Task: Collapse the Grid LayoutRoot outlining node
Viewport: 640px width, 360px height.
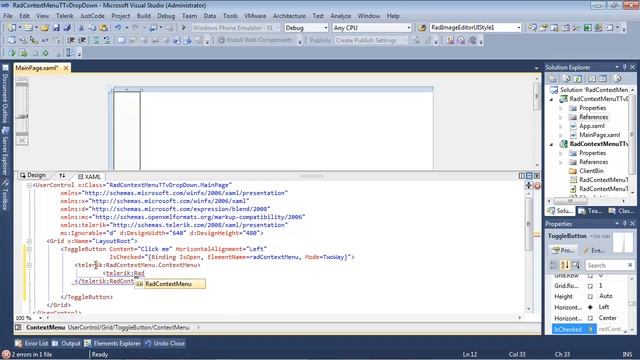Action: point(29,241)
